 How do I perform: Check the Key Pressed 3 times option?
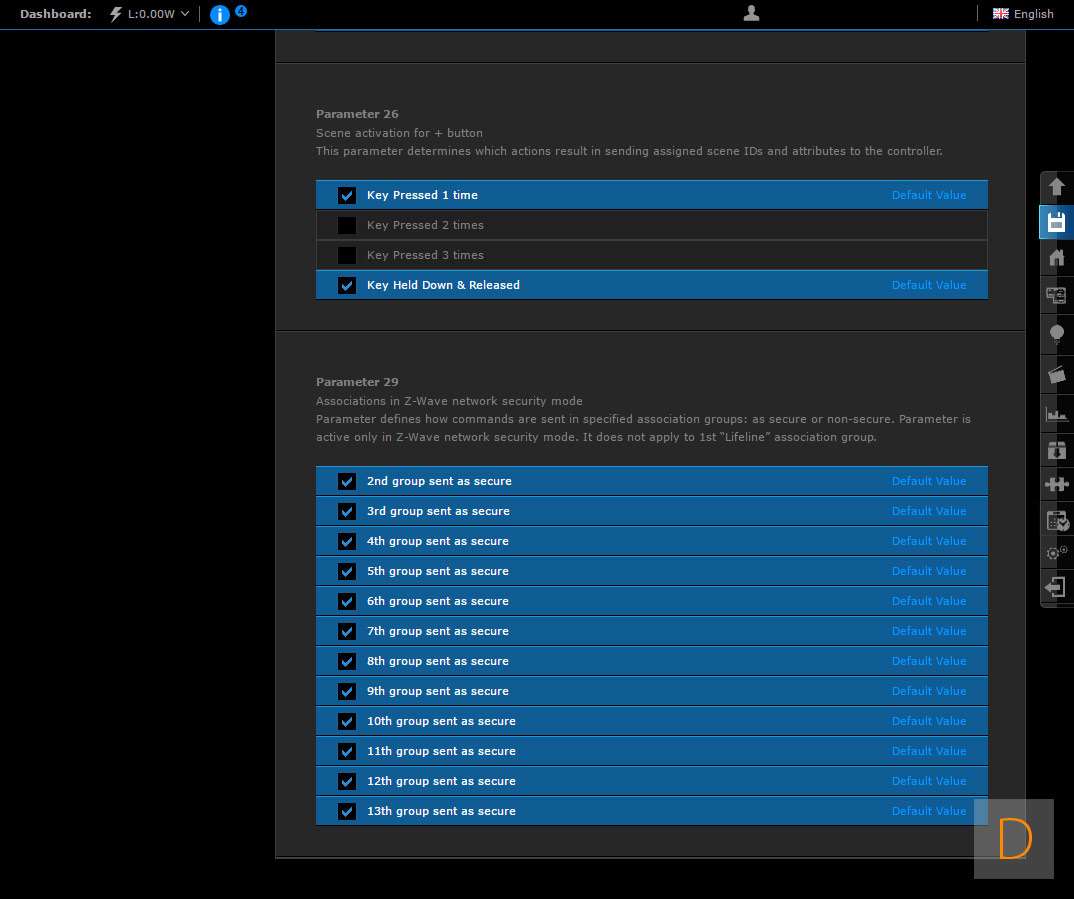coord(347,255)
